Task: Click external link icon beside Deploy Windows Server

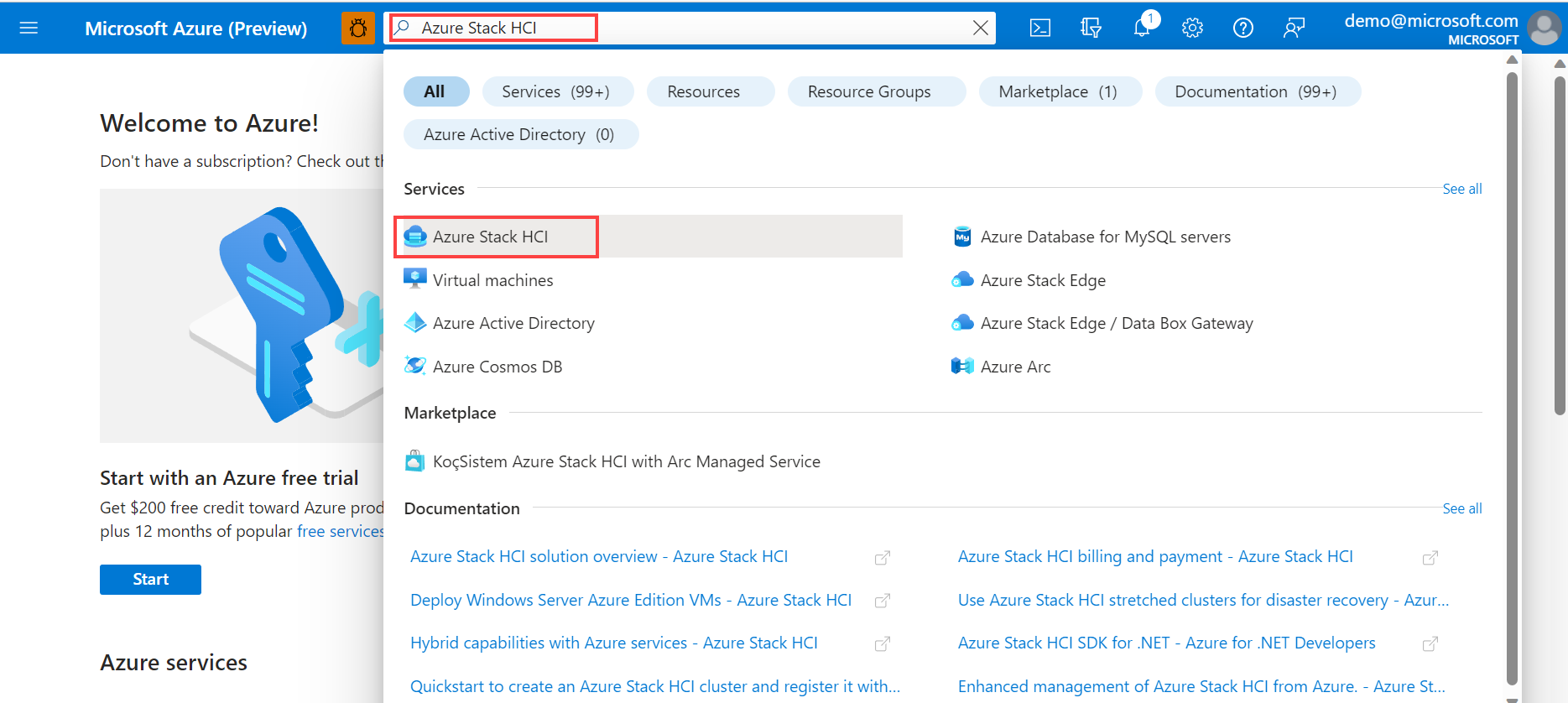Action: 883,601
